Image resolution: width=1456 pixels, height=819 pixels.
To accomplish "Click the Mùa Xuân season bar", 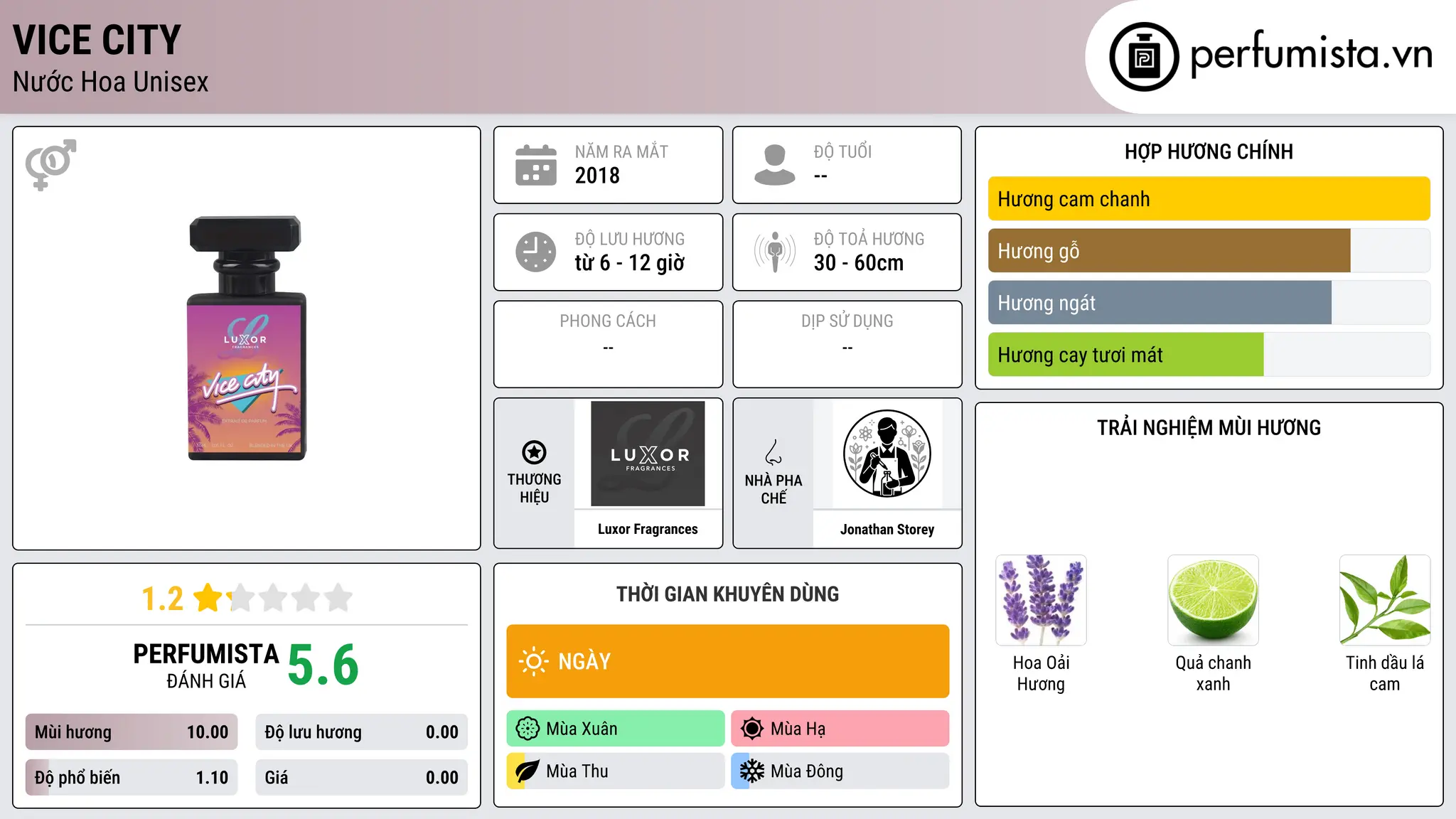I will tap(616, 729).
